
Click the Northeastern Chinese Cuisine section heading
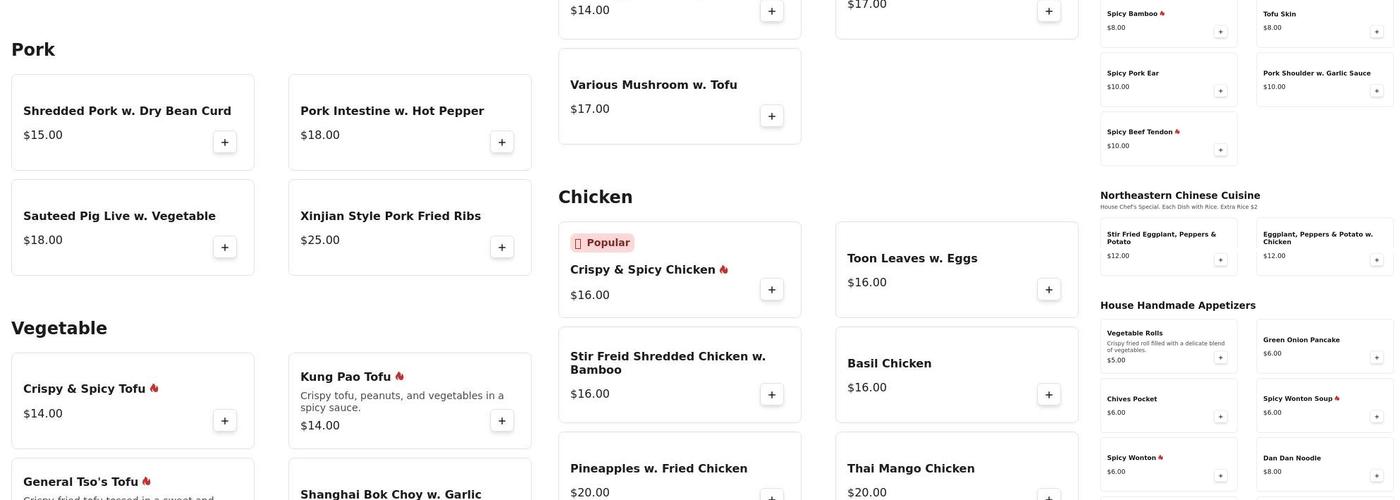click(1180, 196)
